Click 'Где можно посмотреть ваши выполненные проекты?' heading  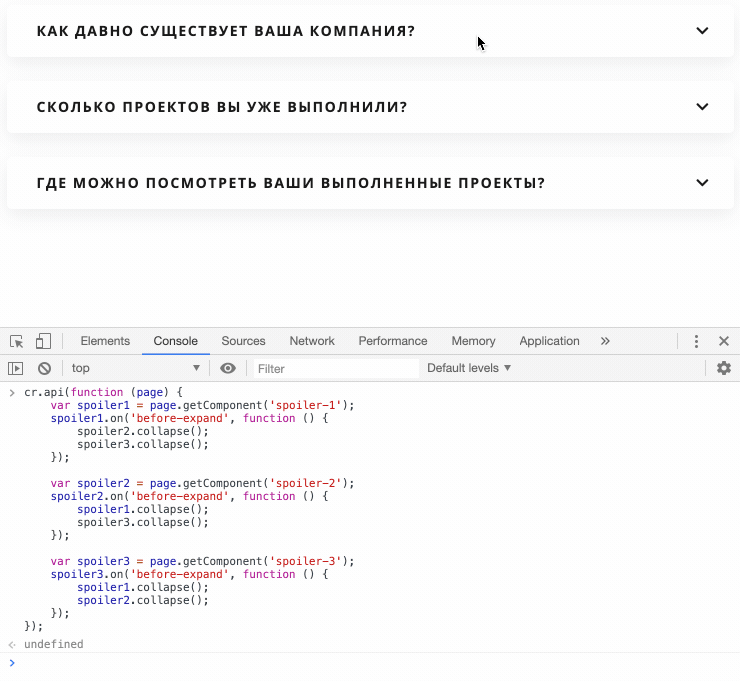coord(291,183)
